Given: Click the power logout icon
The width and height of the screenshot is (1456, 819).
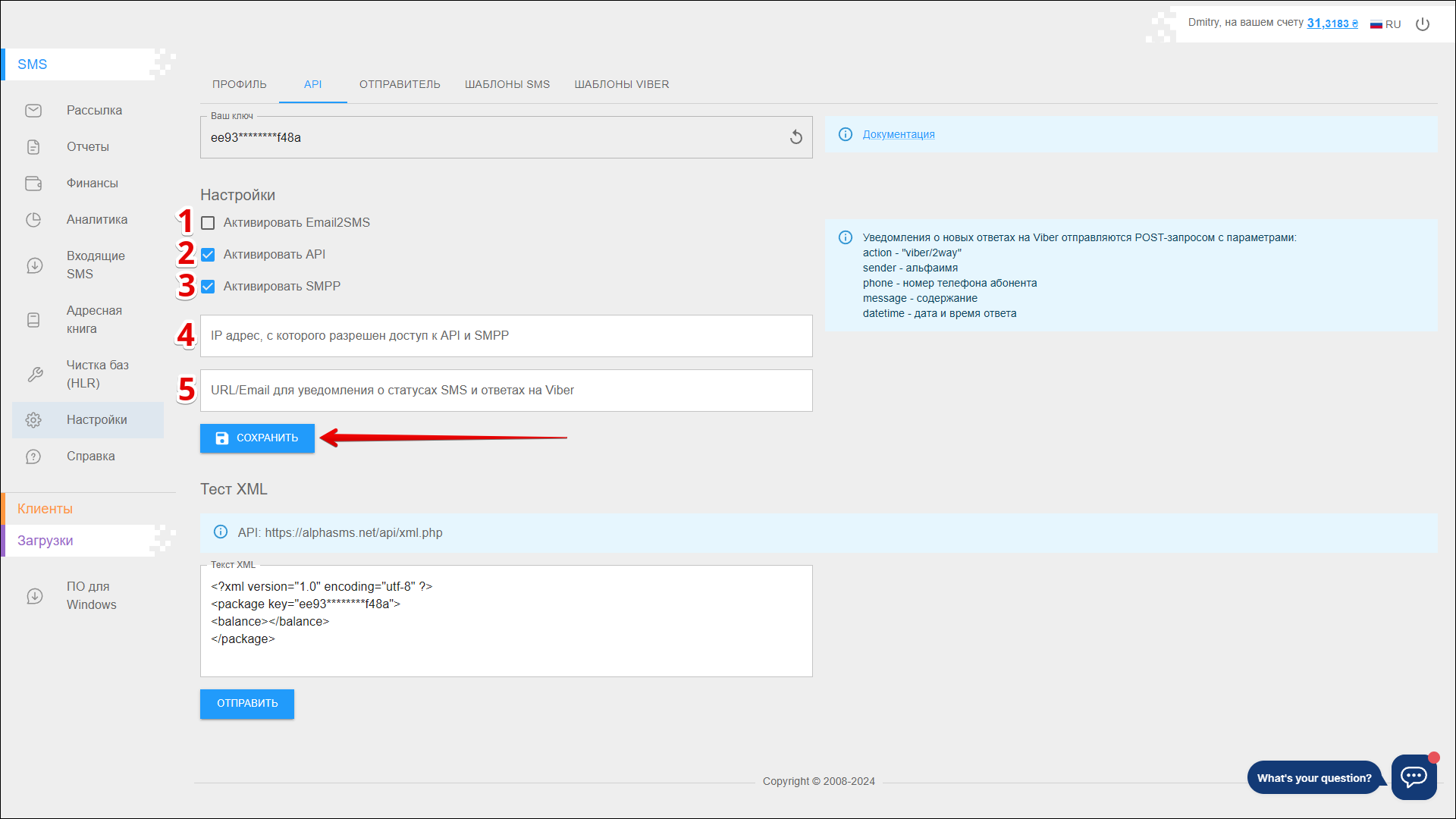Looking at the screenshot, I should point(1423,24).
